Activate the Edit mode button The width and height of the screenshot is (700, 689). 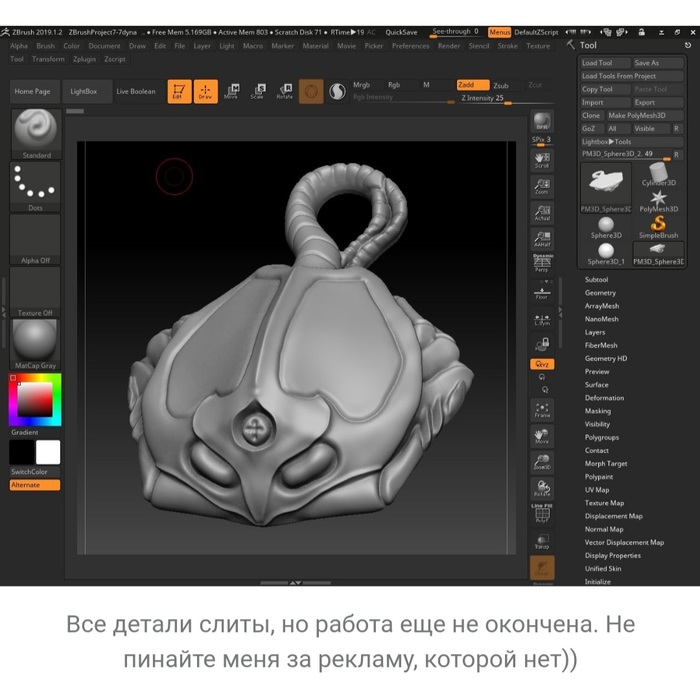179,91
